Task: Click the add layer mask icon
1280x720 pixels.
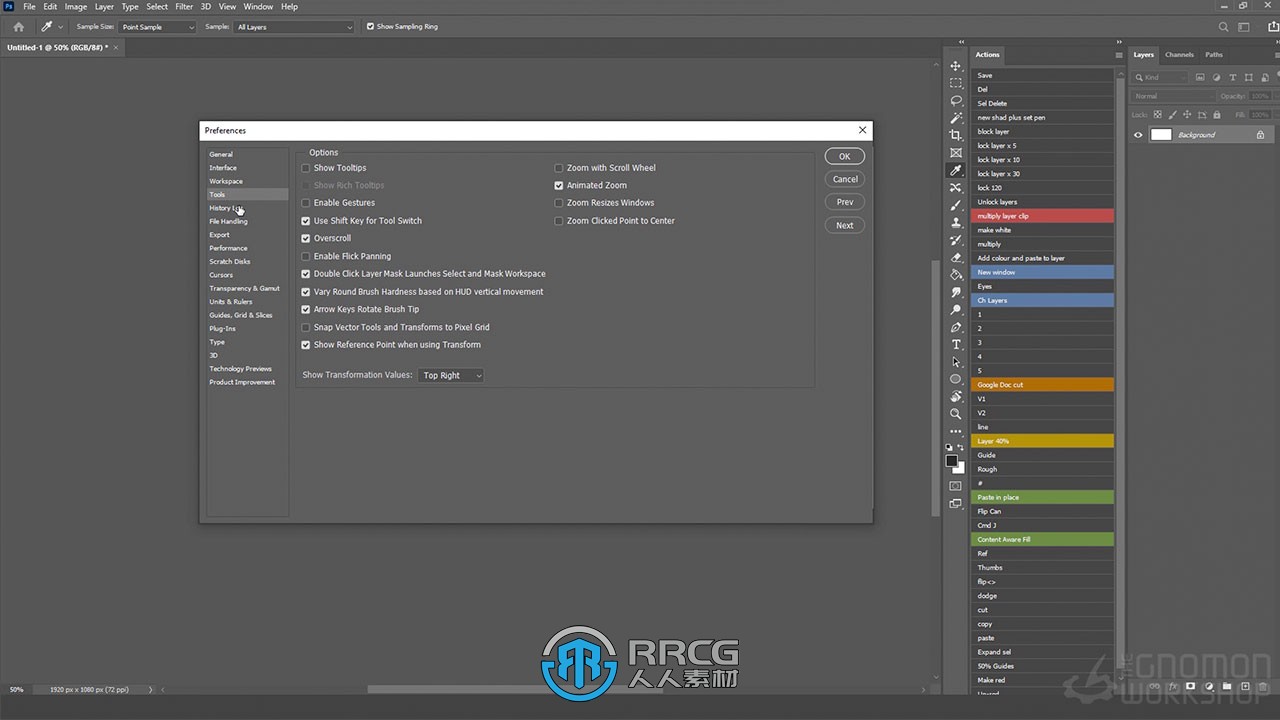Action: tap(1190, 687)
